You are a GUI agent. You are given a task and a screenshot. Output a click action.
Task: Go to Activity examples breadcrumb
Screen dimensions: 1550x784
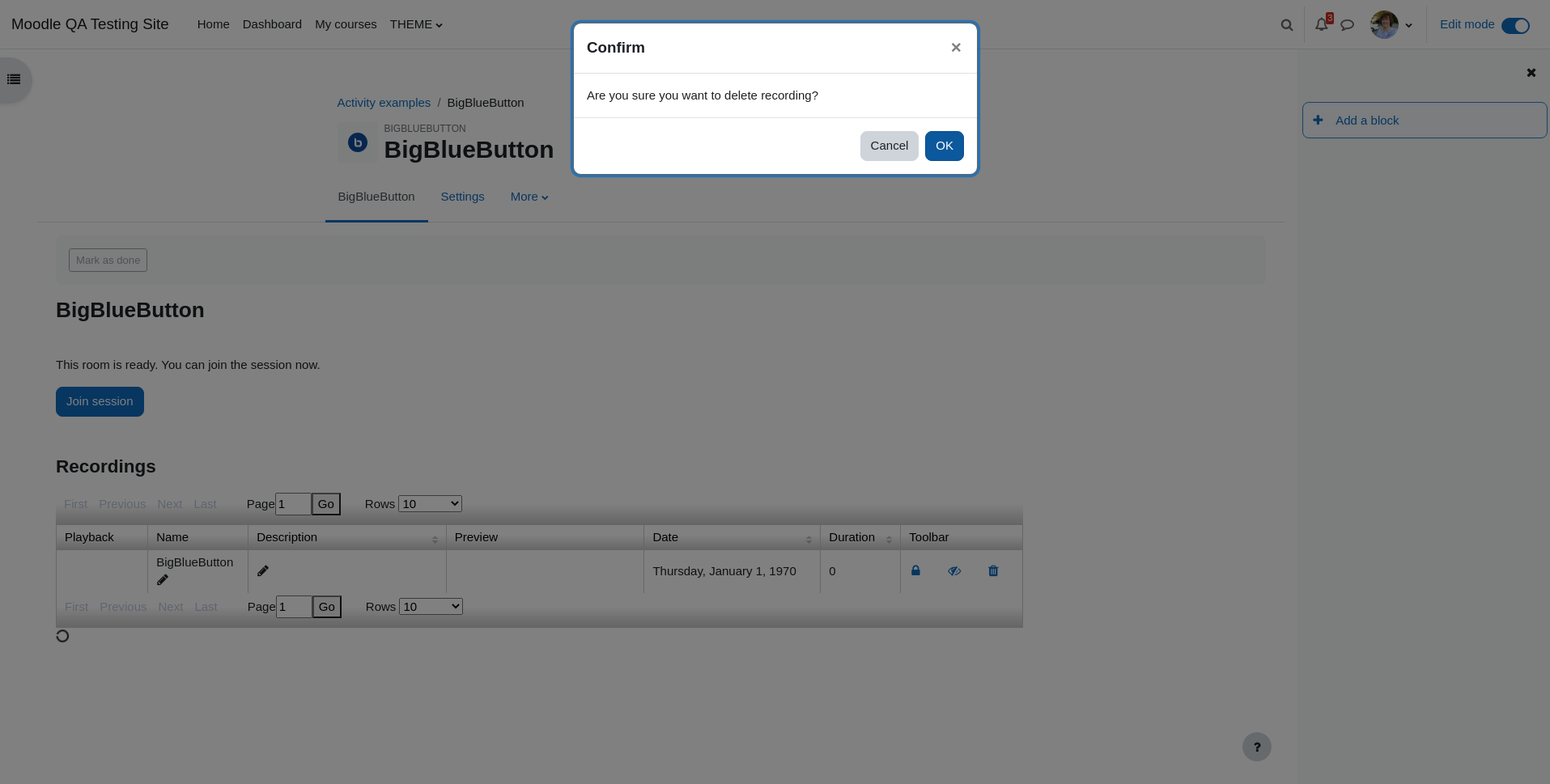384,103
